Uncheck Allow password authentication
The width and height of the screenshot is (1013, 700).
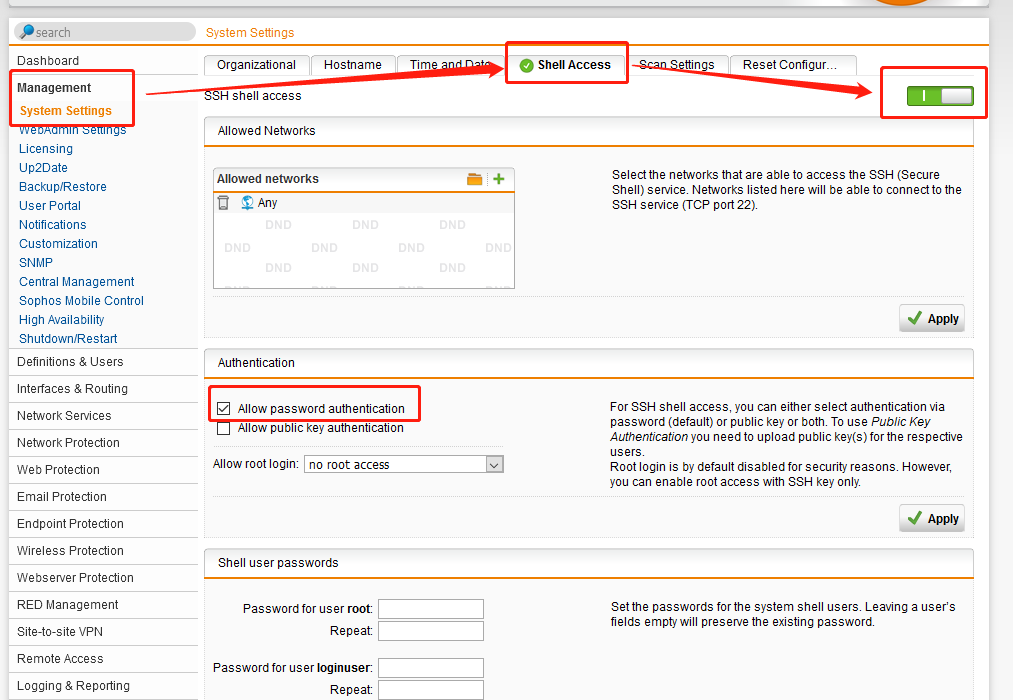tap(224, 409)
